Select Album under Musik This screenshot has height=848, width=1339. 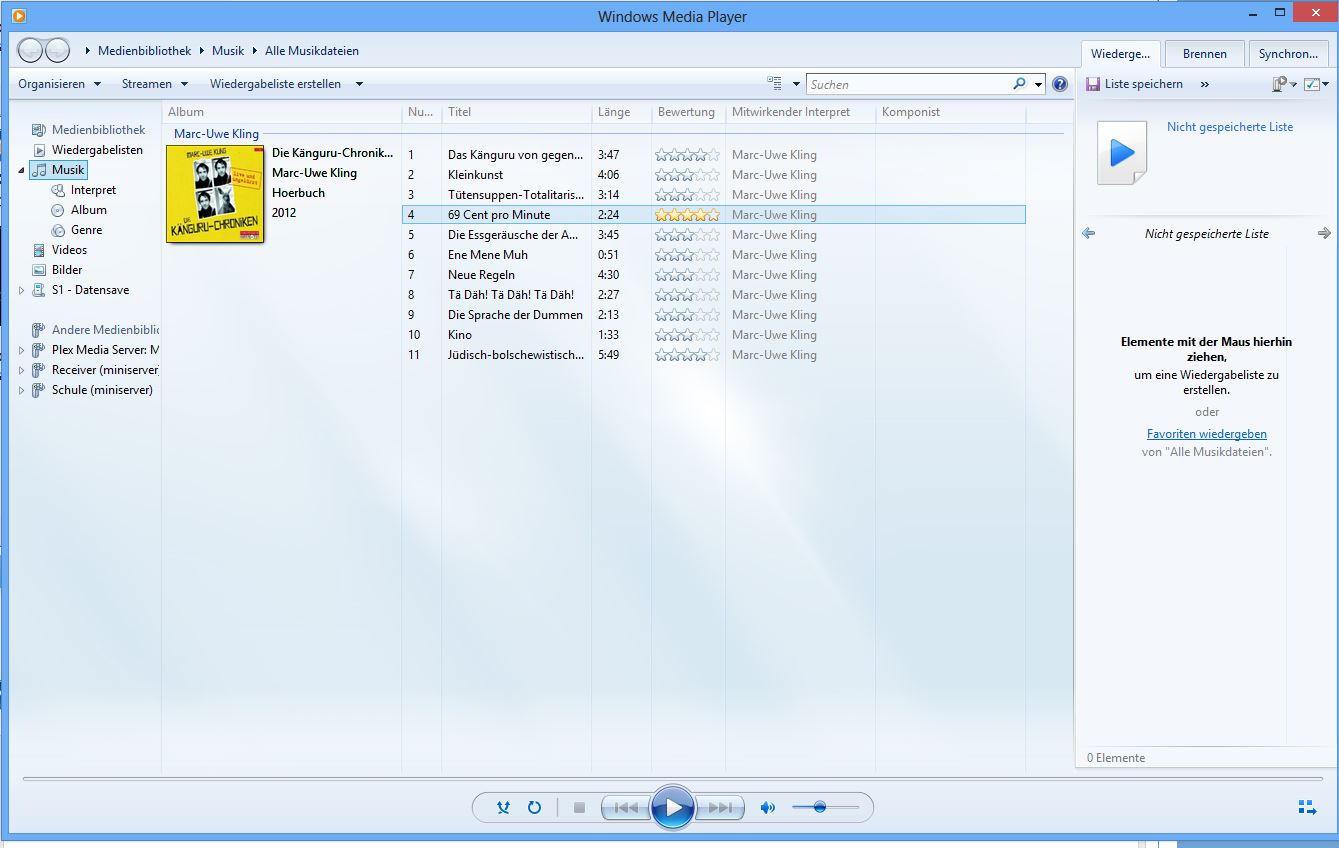click(x=88, y=210)
